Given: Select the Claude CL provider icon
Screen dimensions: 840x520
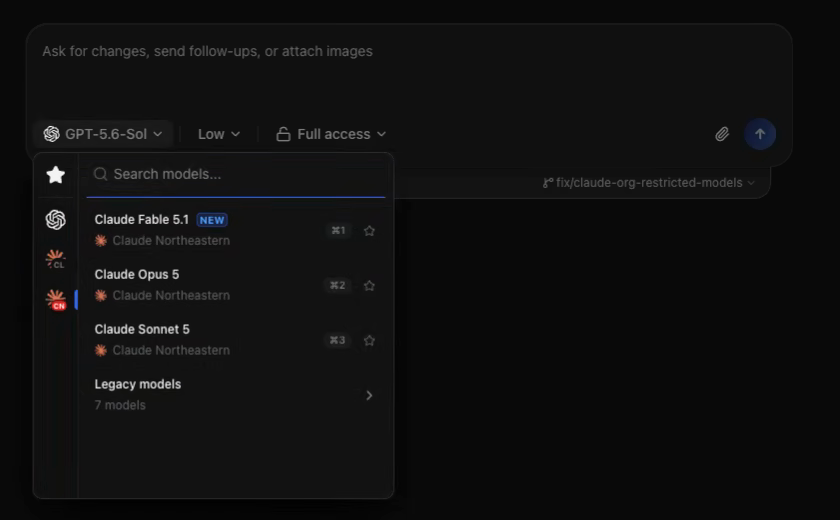Looking at the screenshot, I should 56,259.
